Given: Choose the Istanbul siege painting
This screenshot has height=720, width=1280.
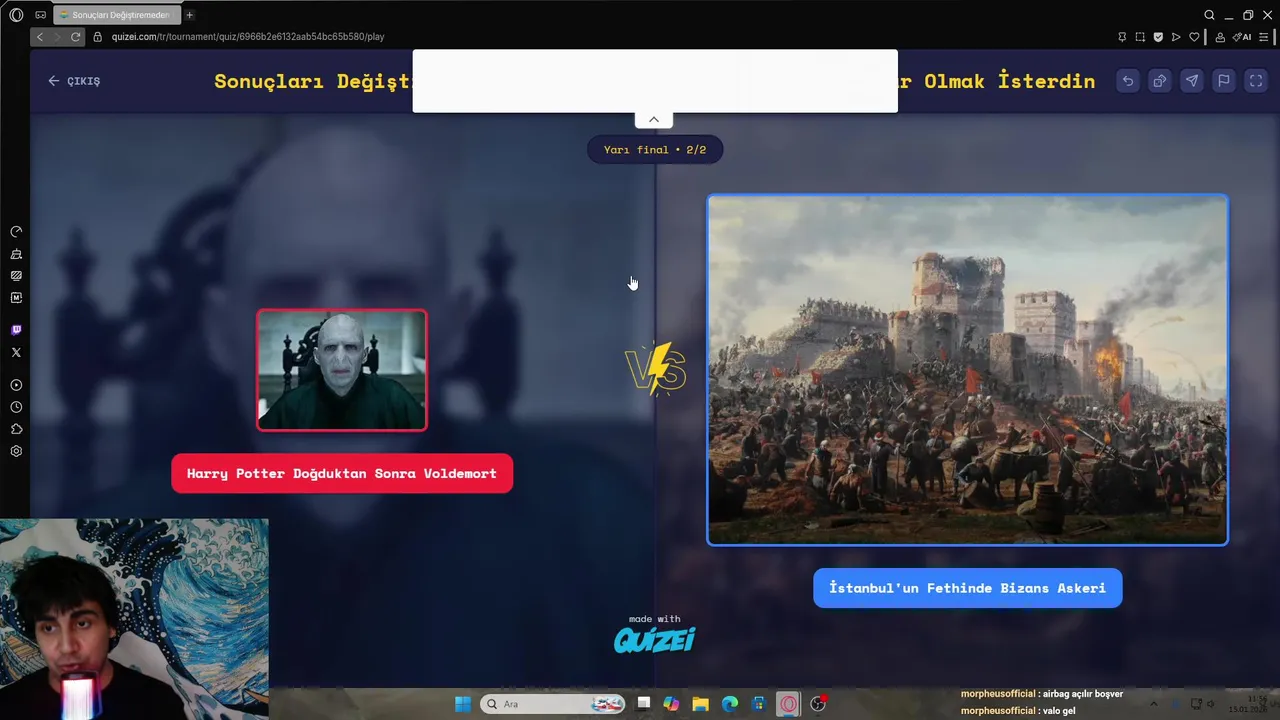Looking at the screenshot, I should [967, 370].
